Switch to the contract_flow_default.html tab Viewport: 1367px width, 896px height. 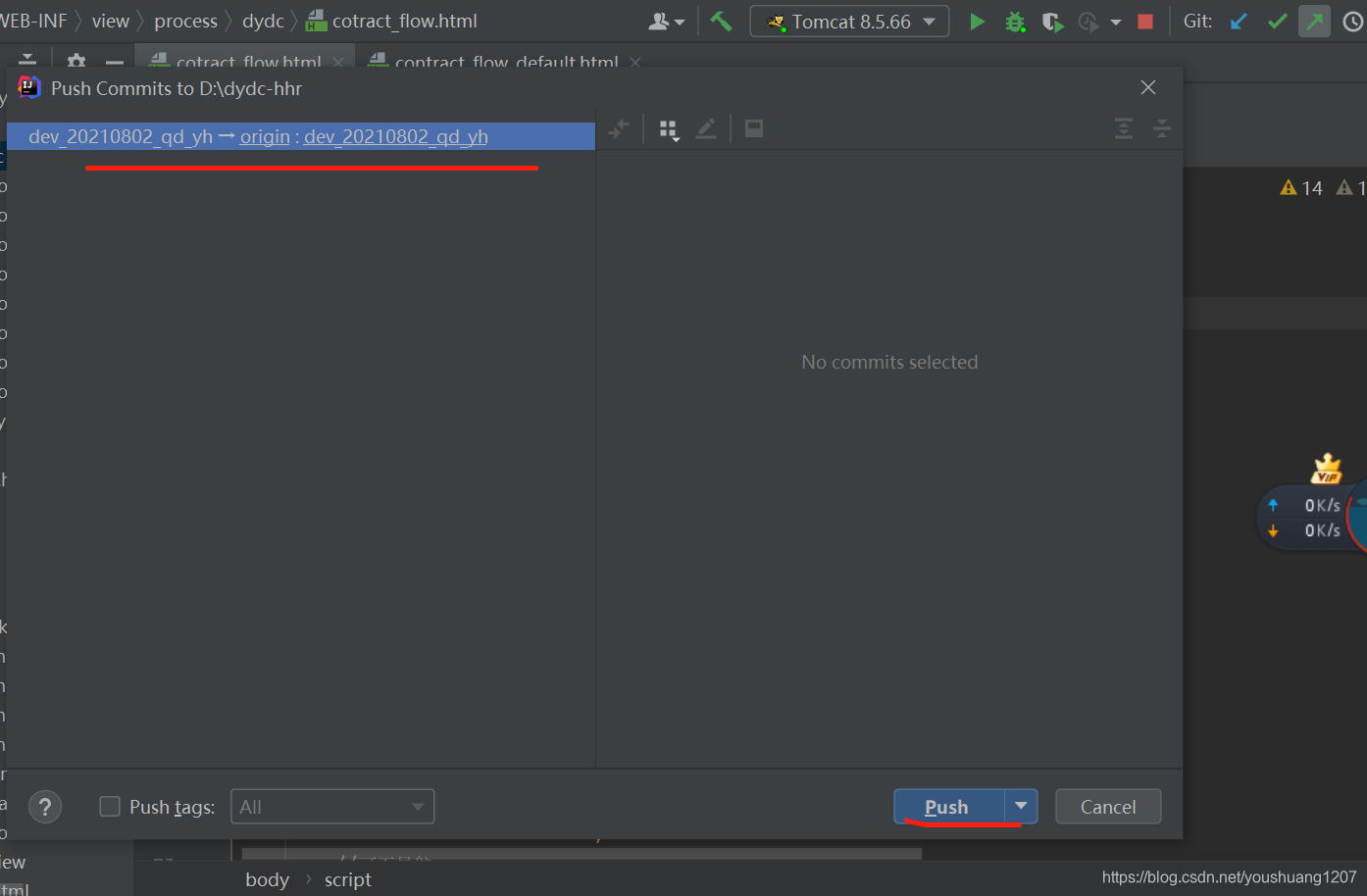[x=506, y=61]
